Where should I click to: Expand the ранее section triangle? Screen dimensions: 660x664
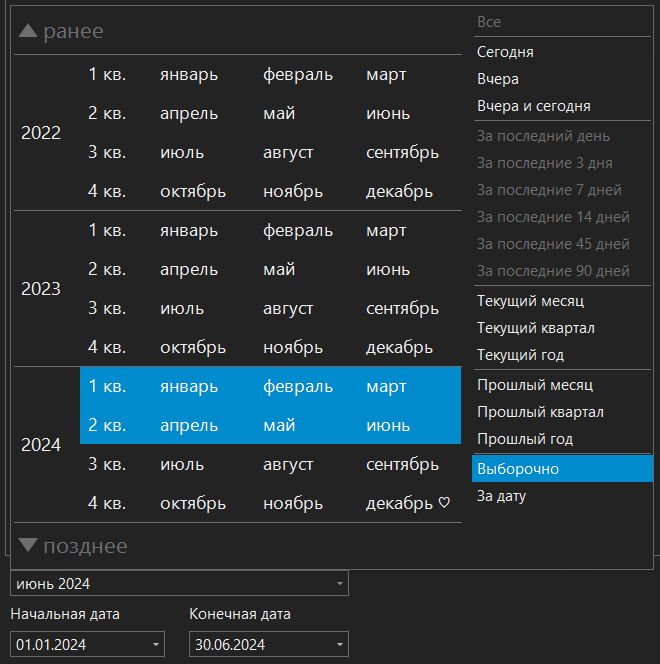click(x=28, y=32)
